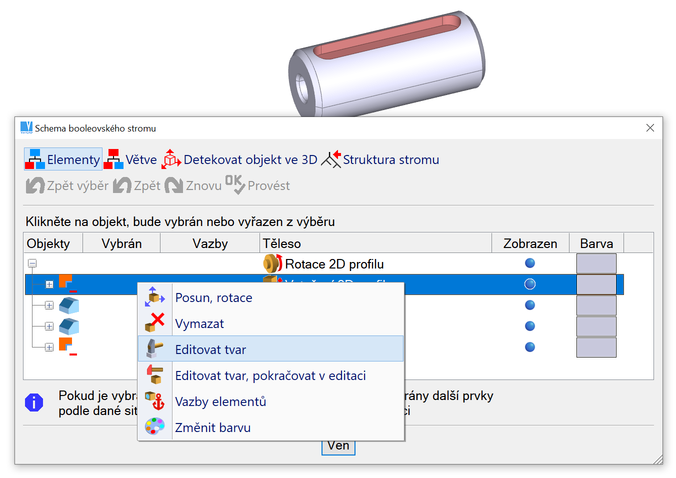The width and height of the screenshot is (676, 478).
Task: Expand the highlighted tree element
Action: 49,284
